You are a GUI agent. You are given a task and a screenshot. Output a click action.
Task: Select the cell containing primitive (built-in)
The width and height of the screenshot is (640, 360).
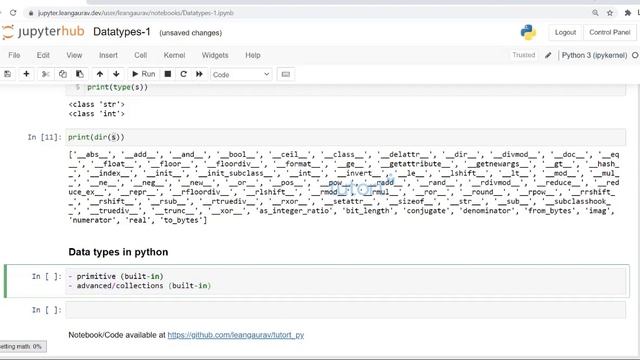pyautogui.click(x=345, y=281)
